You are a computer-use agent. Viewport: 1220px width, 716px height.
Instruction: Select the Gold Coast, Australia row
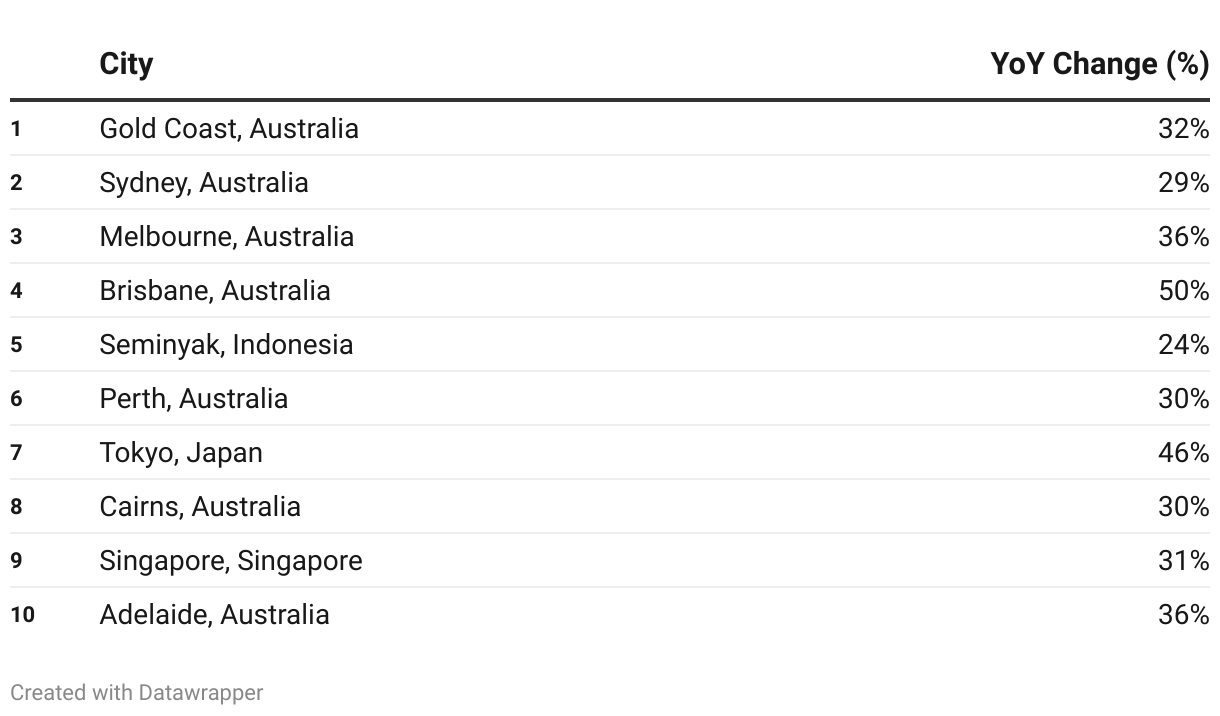(610, 128)
